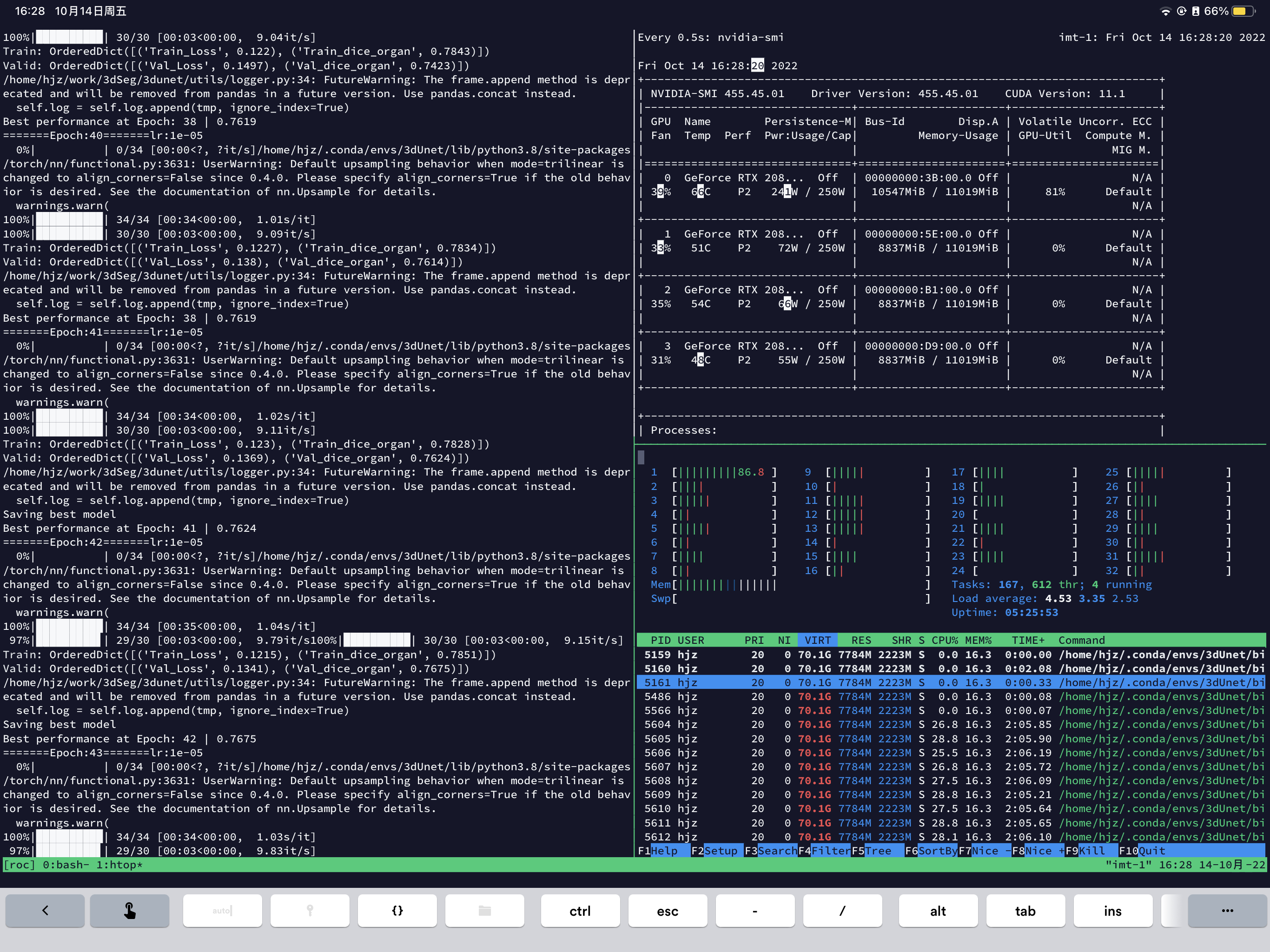Select highlighted htop process row PID 5161

(x=952, y=682)
